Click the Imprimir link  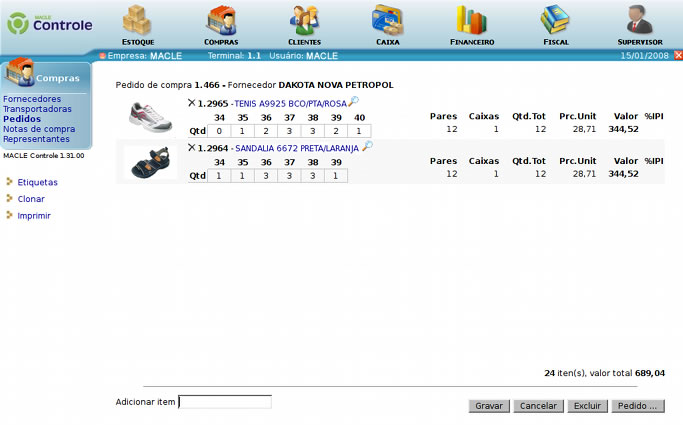coord(34,216)
